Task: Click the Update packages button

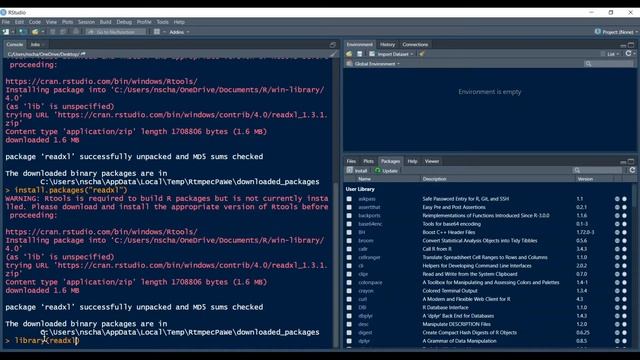Action: (386, 171)
